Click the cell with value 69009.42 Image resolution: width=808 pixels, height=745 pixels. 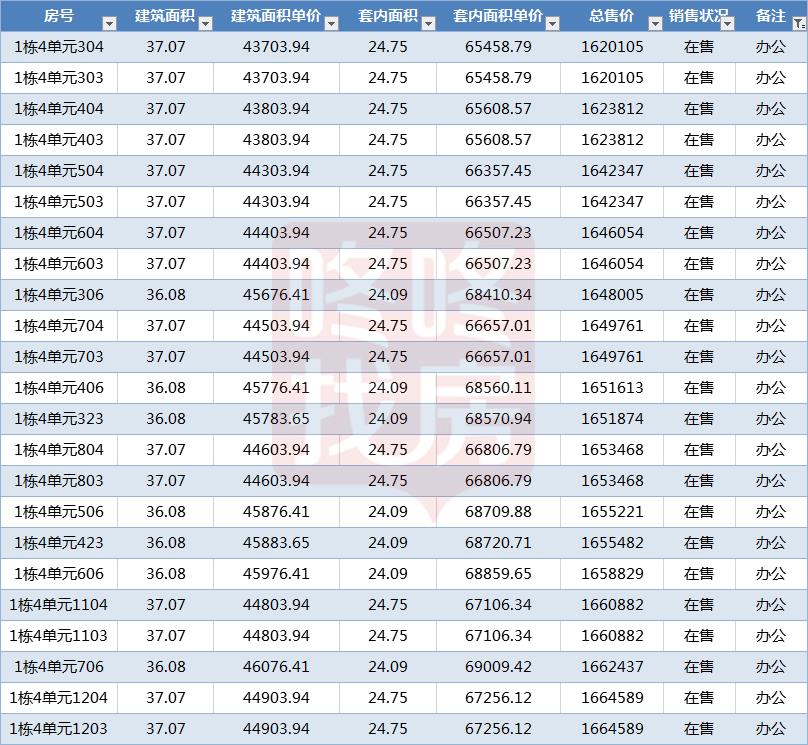[498, 667]
